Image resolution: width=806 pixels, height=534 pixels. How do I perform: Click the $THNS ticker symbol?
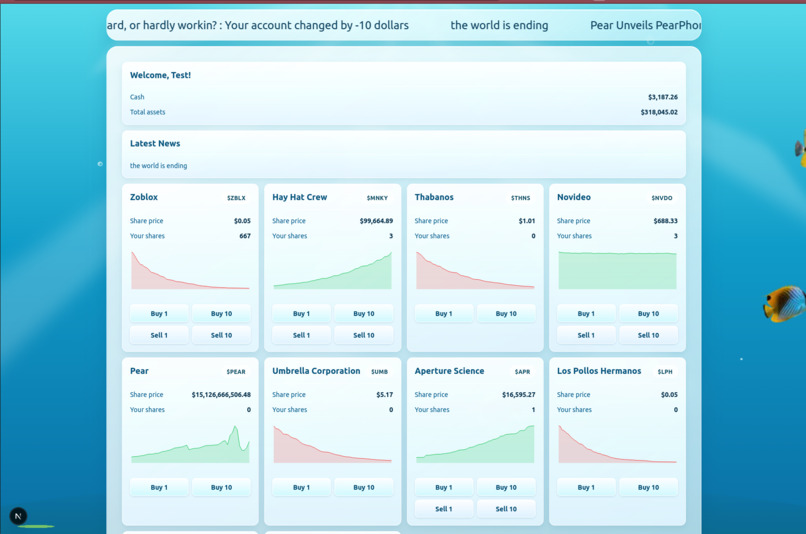point(520,198)
